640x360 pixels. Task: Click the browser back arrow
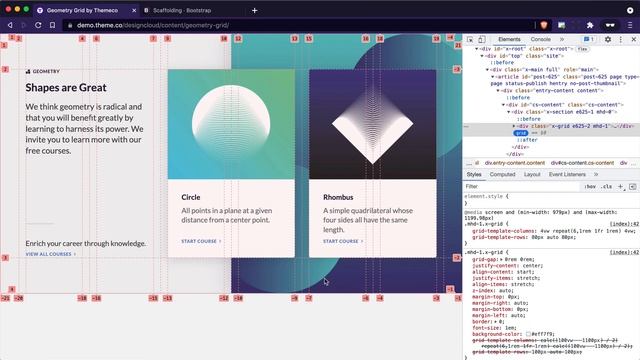10,25
